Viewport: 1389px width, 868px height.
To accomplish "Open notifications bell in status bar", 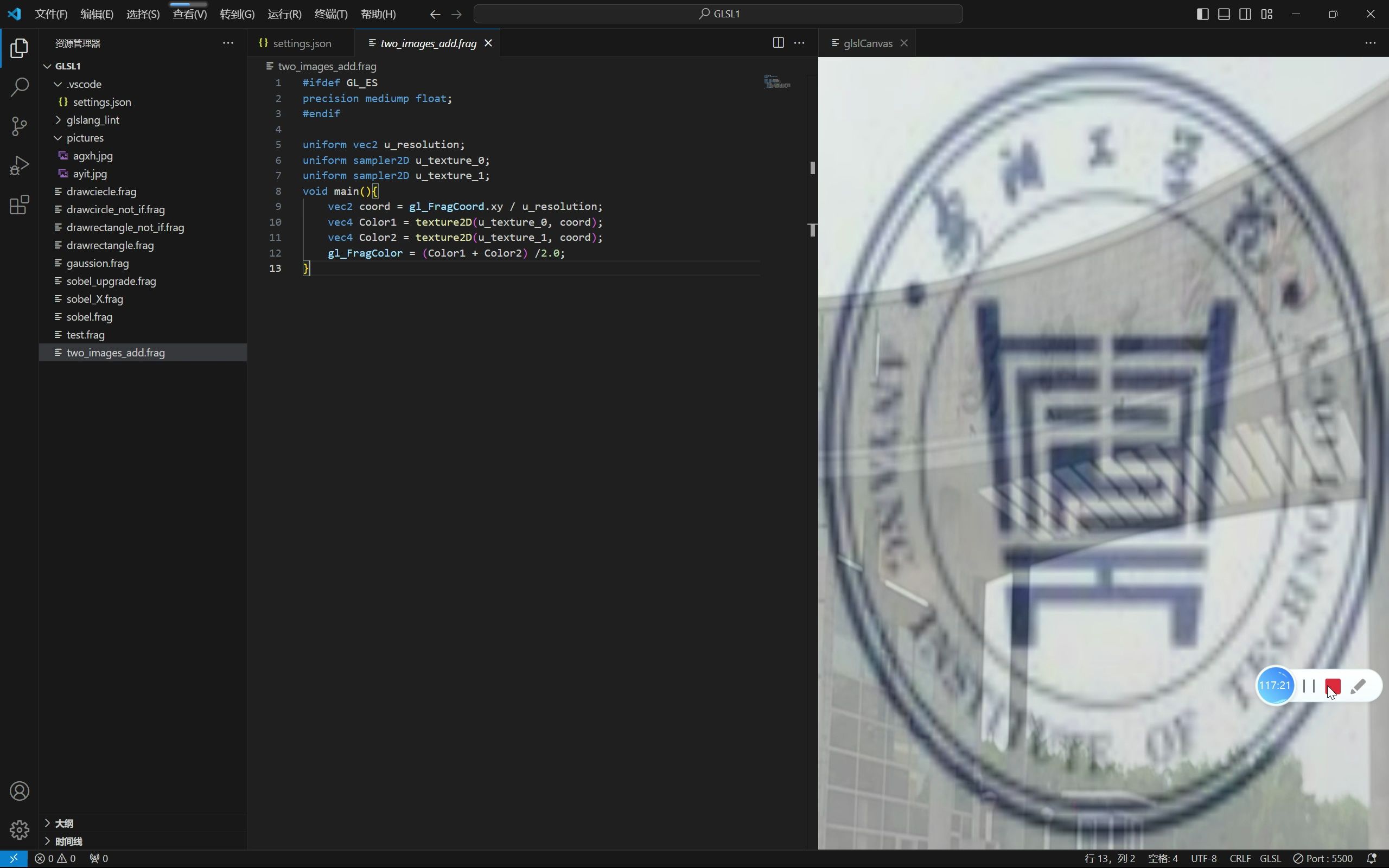I will [x=1372, y=859].
